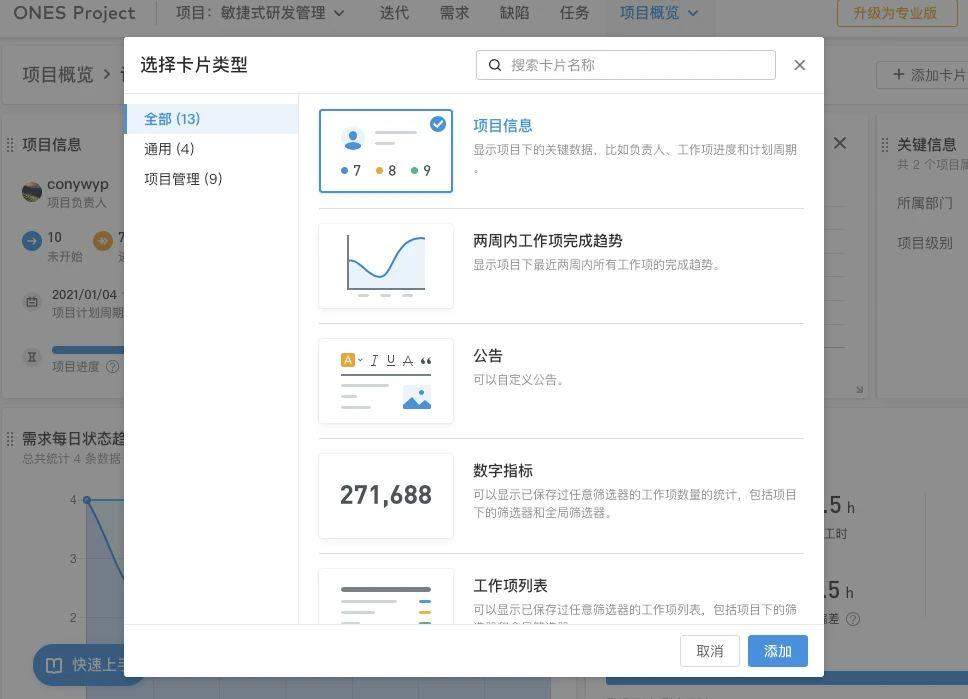This screenshot has height=699, width=968.
Task: Close the card type dialog with X
Action: (x=799, y=65)
